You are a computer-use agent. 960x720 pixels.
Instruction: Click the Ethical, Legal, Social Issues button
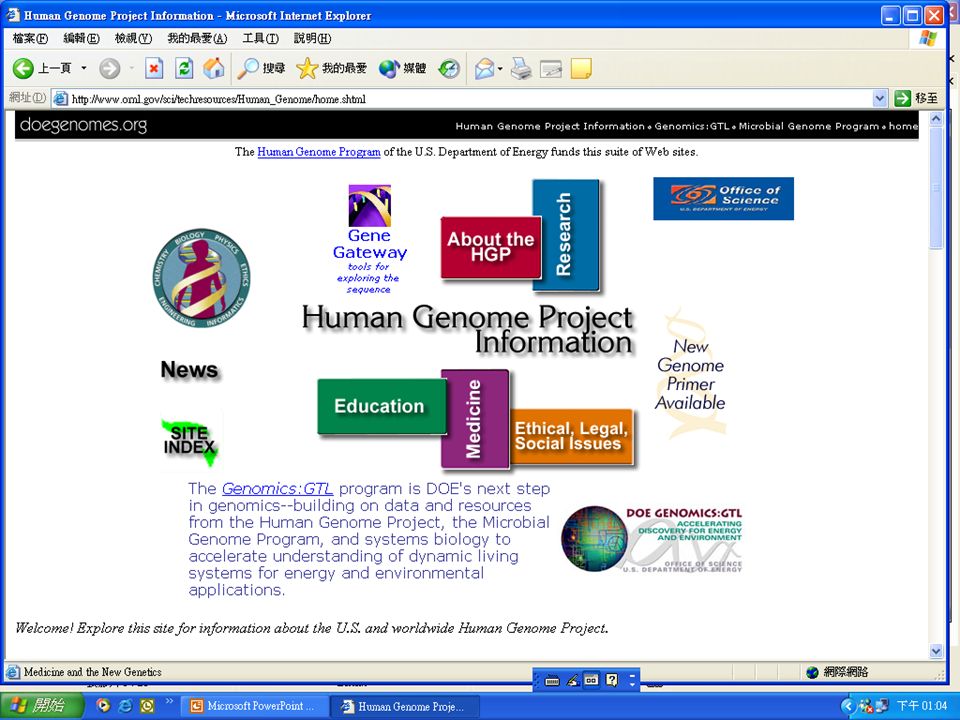tap(571, 436)
